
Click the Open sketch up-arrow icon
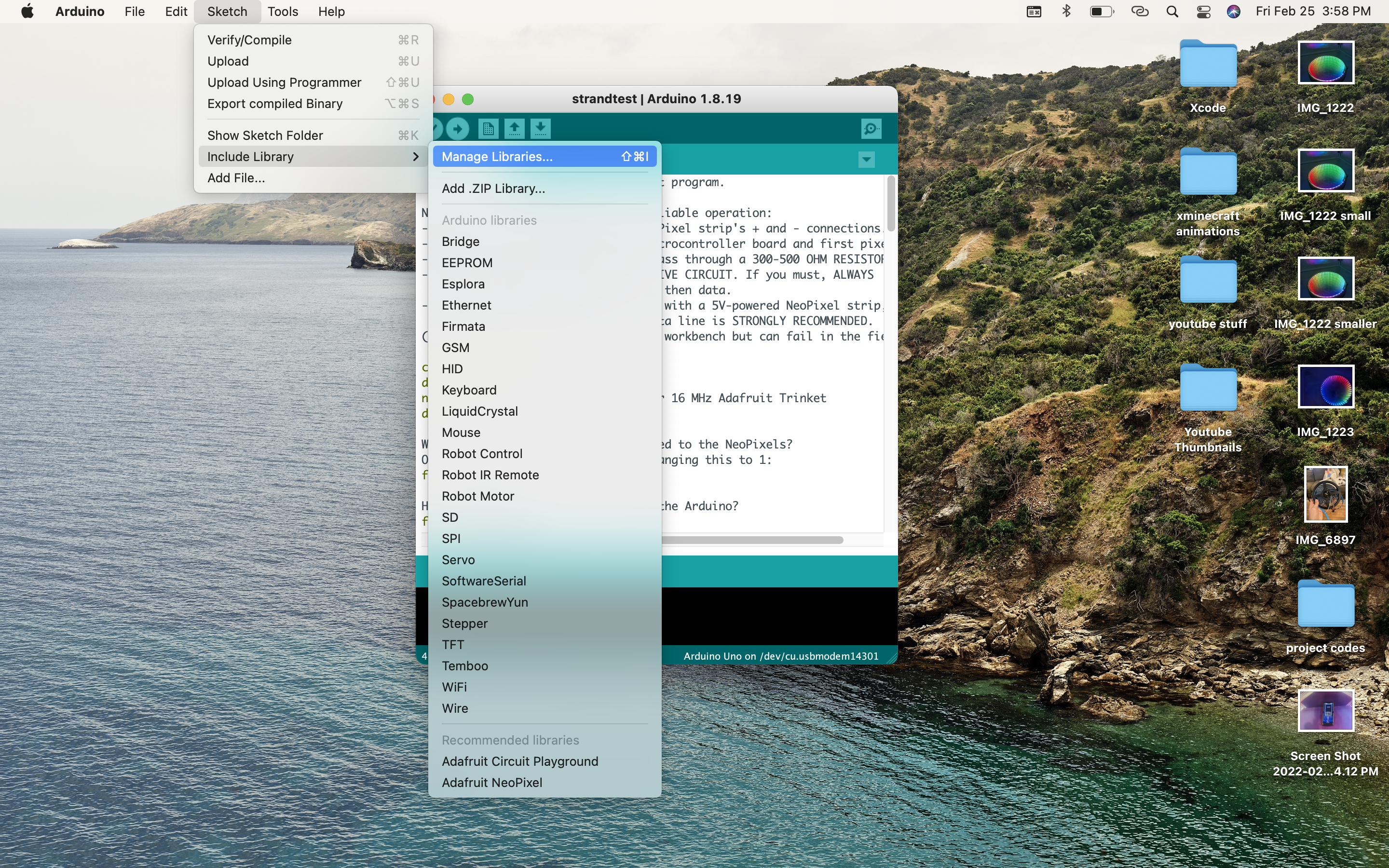(x=514, y=129)
